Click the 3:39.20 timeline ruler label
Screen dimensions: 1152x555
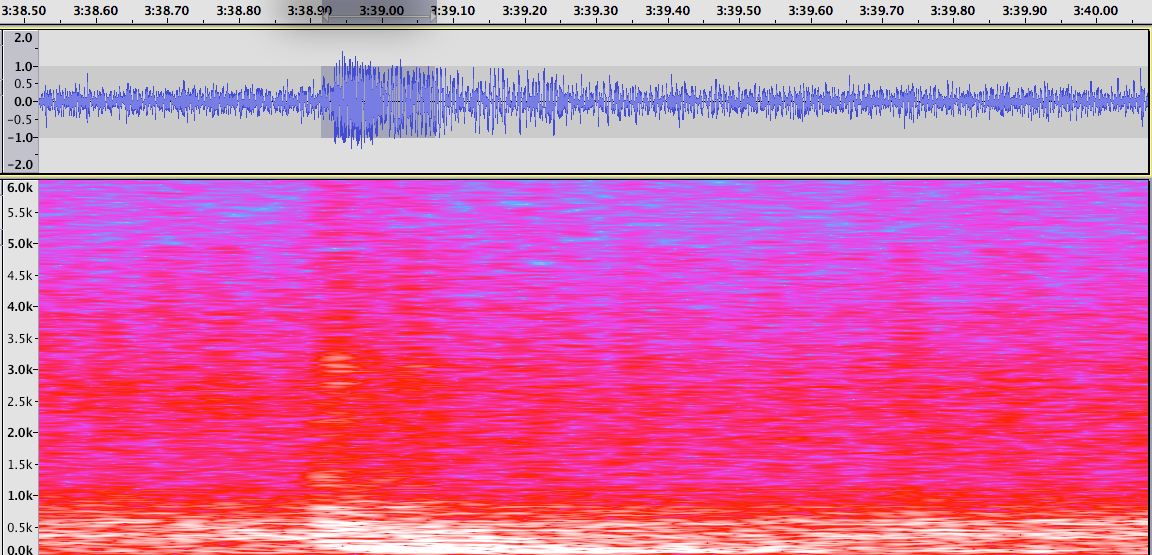(x=525, y=10)
